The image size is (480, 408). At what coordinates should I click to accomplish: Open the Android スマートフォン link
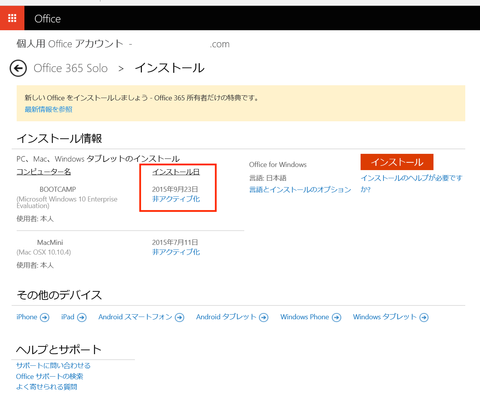point(135,317)
